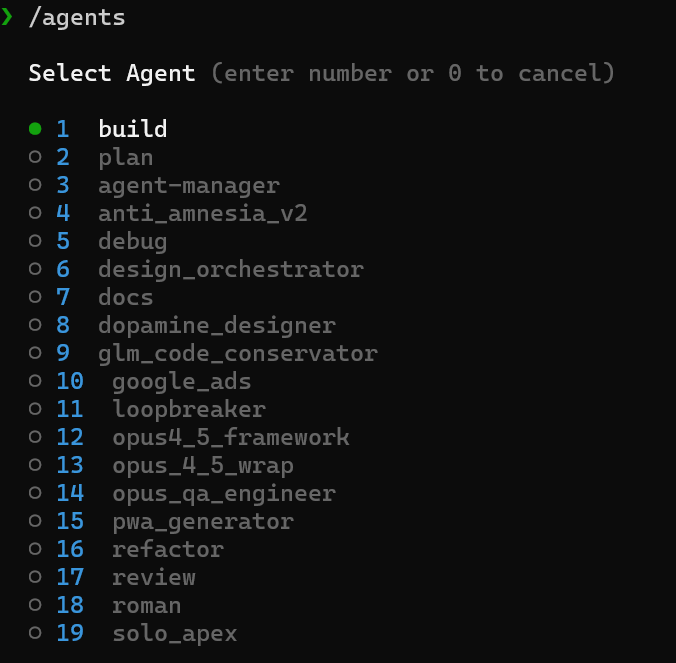
Task: Select the radio button next to plan
Action: point(35,157)
